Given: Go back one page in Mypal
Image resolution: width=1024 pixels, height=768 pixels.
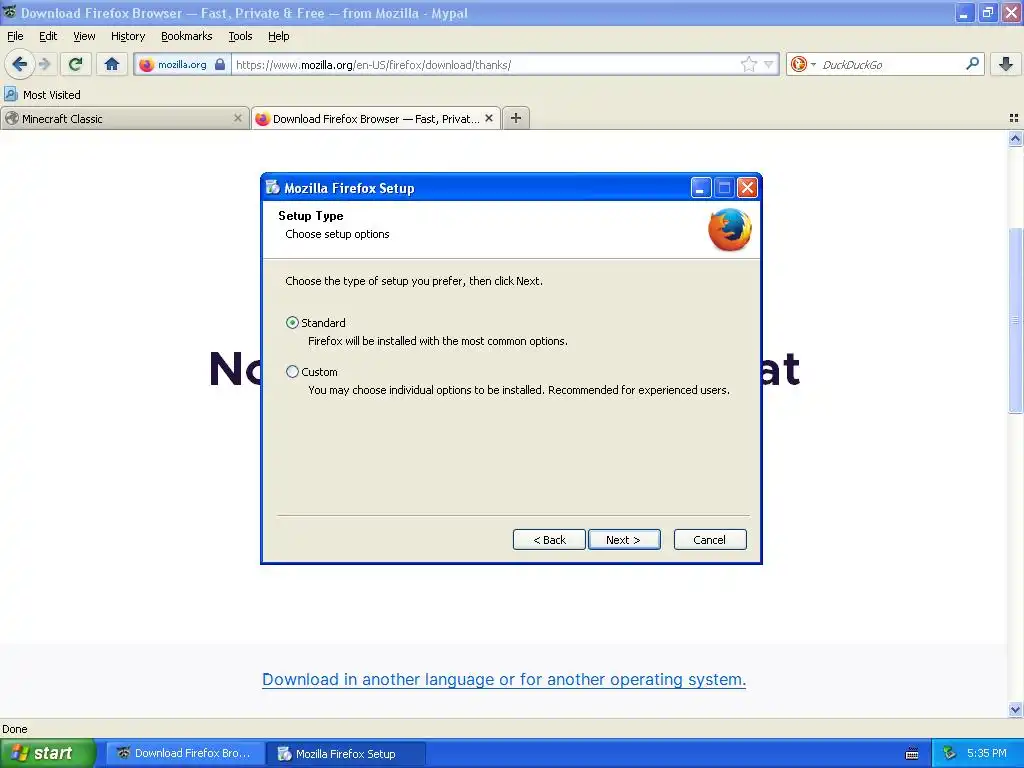Looking at the screenshot, I should (20, 64).
